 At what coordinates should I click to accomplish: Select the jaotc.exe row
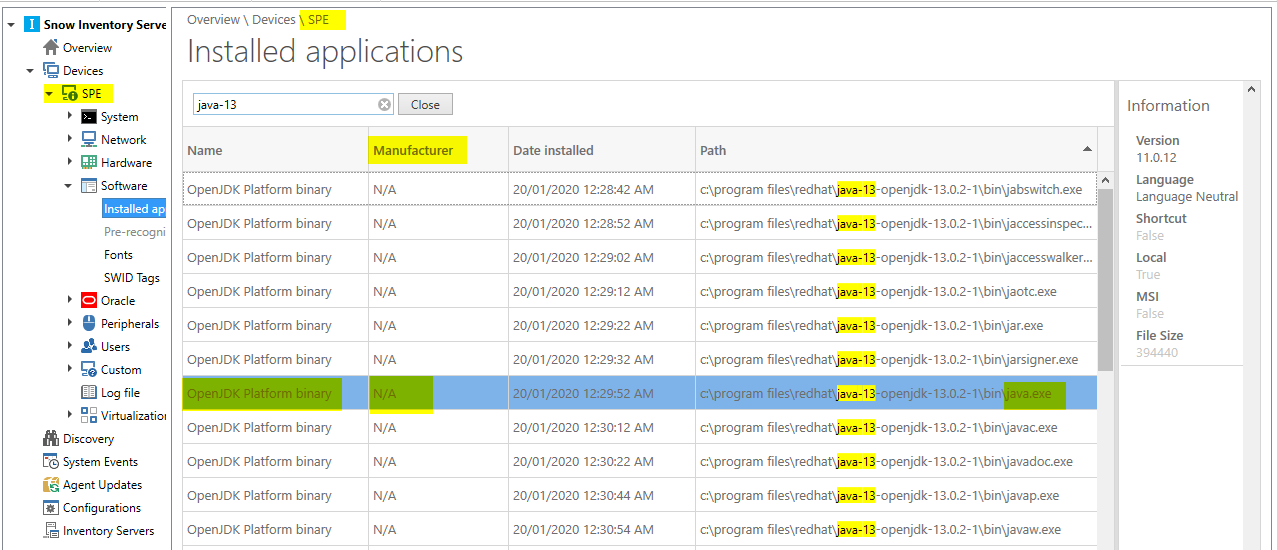(640, 291)
